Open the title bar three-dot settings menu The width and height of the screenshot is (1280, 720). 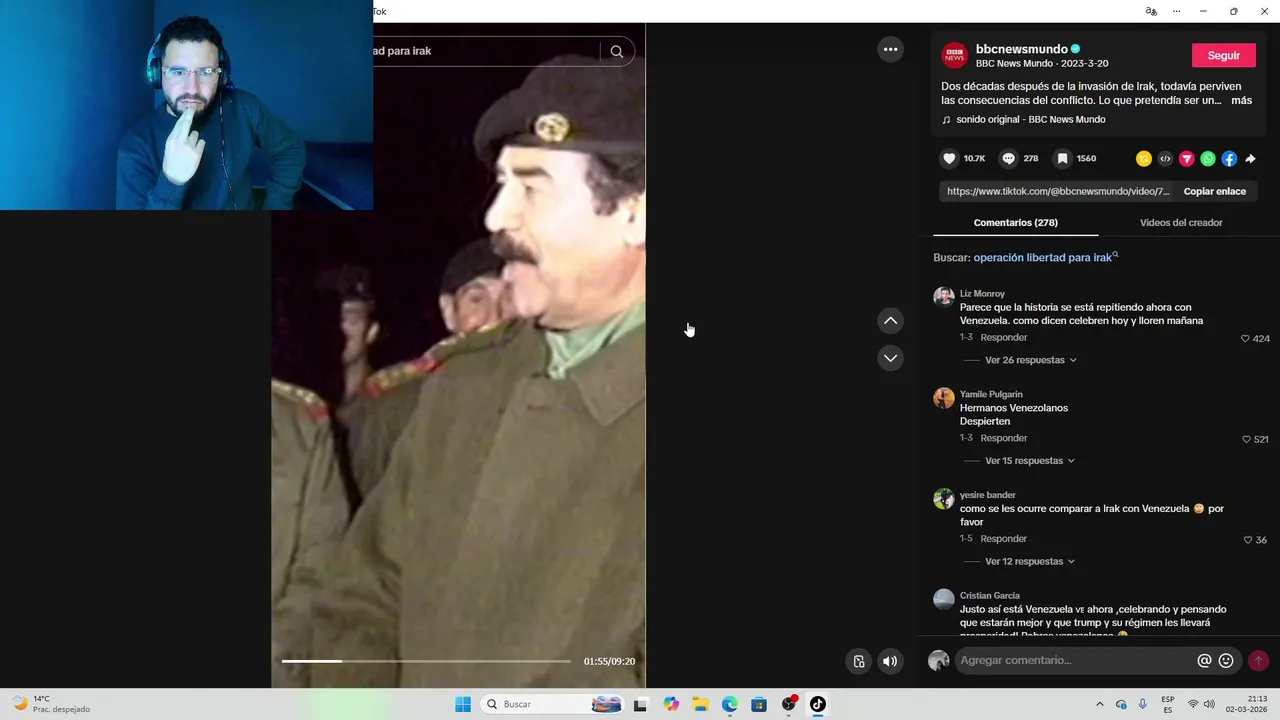tap(1176, 11)
